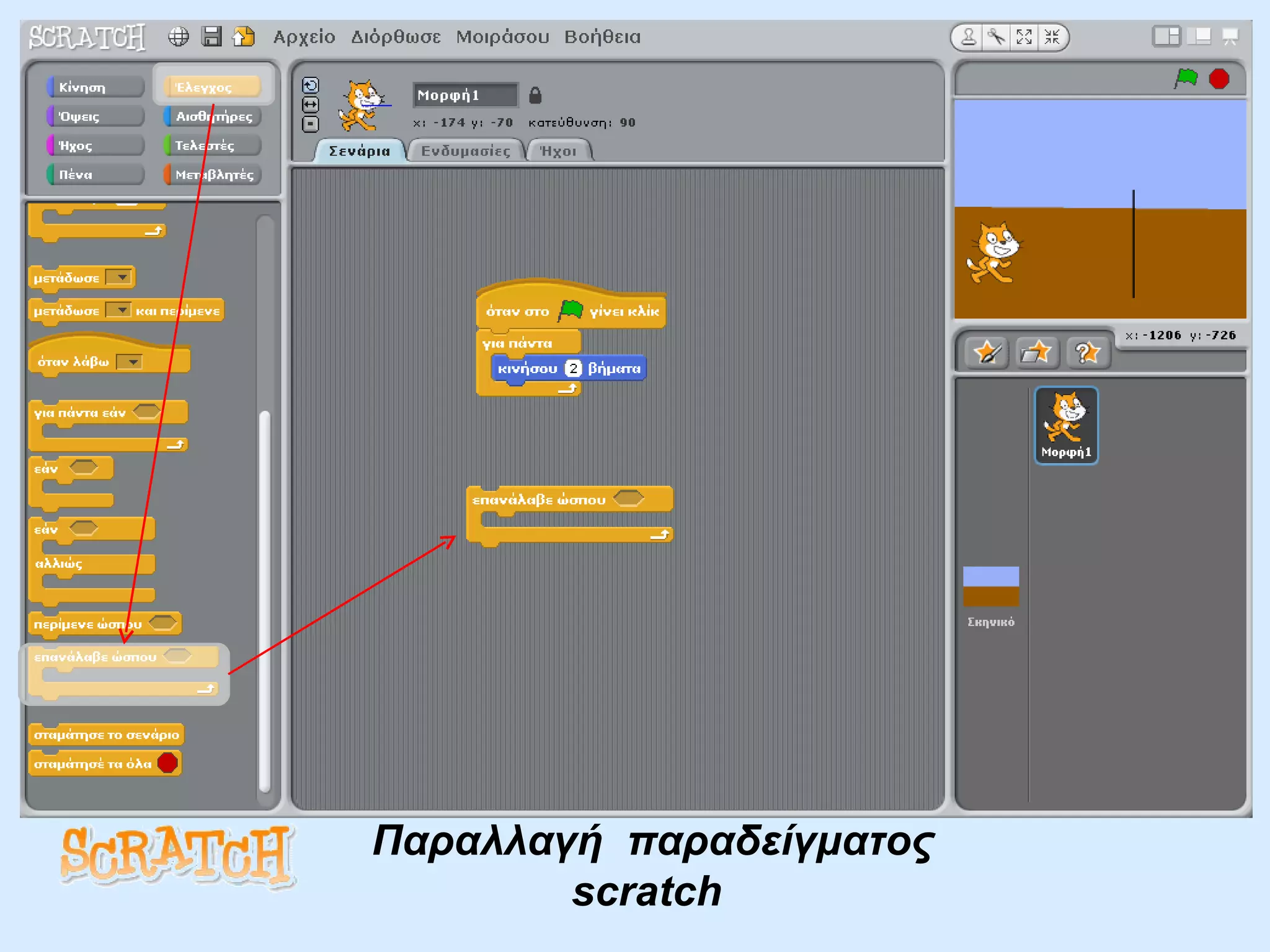
Task: Switch to small stage view mode
Action: 1166,37
